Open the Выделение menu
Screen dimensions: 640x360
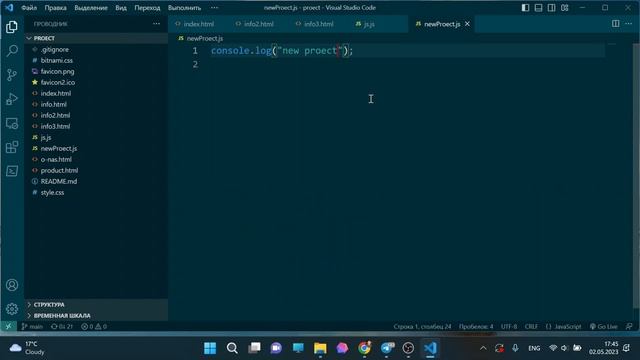pos(91,8)
